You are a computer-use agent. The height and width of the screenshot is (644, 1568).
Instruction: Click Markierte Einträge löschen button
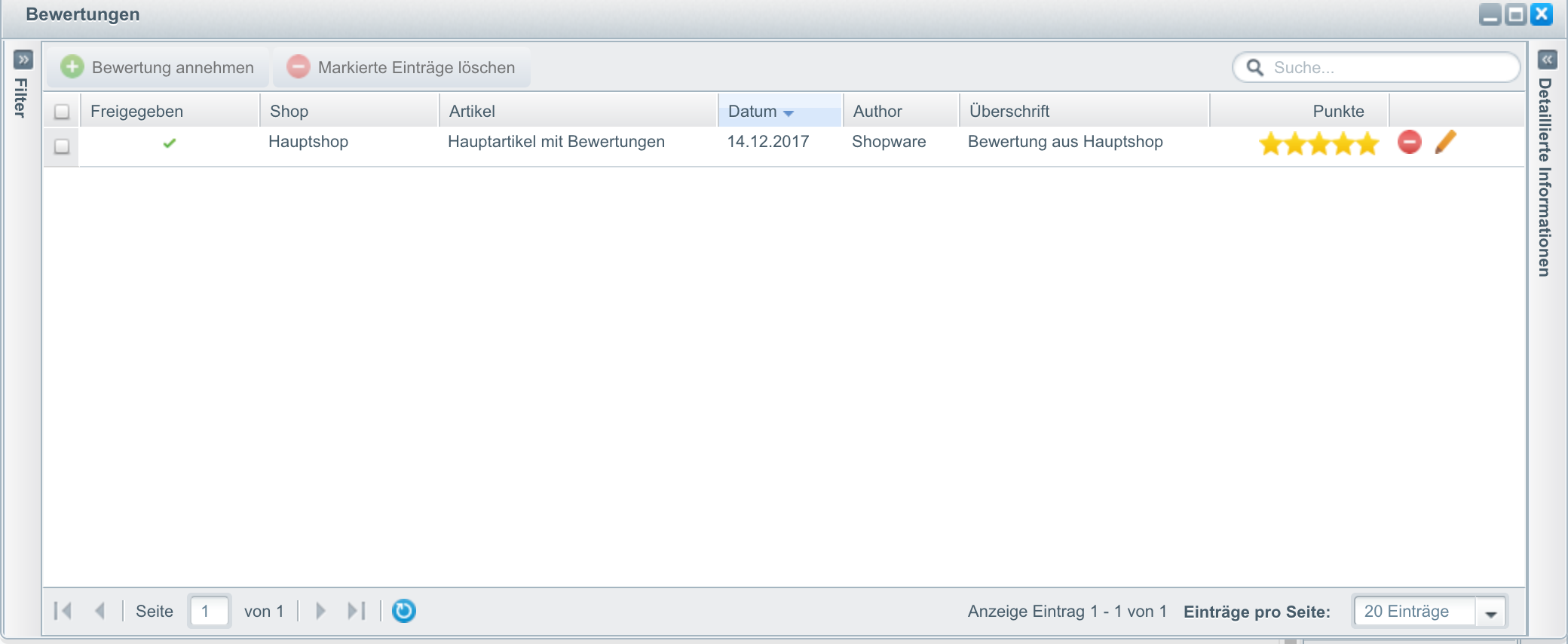coord(401,67)
